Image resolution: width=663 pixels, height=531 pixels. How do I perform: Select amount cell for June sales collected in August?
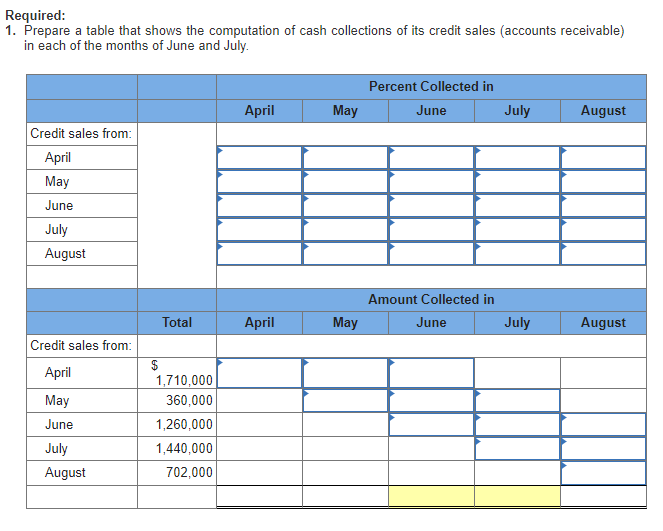tap(603, 425)
